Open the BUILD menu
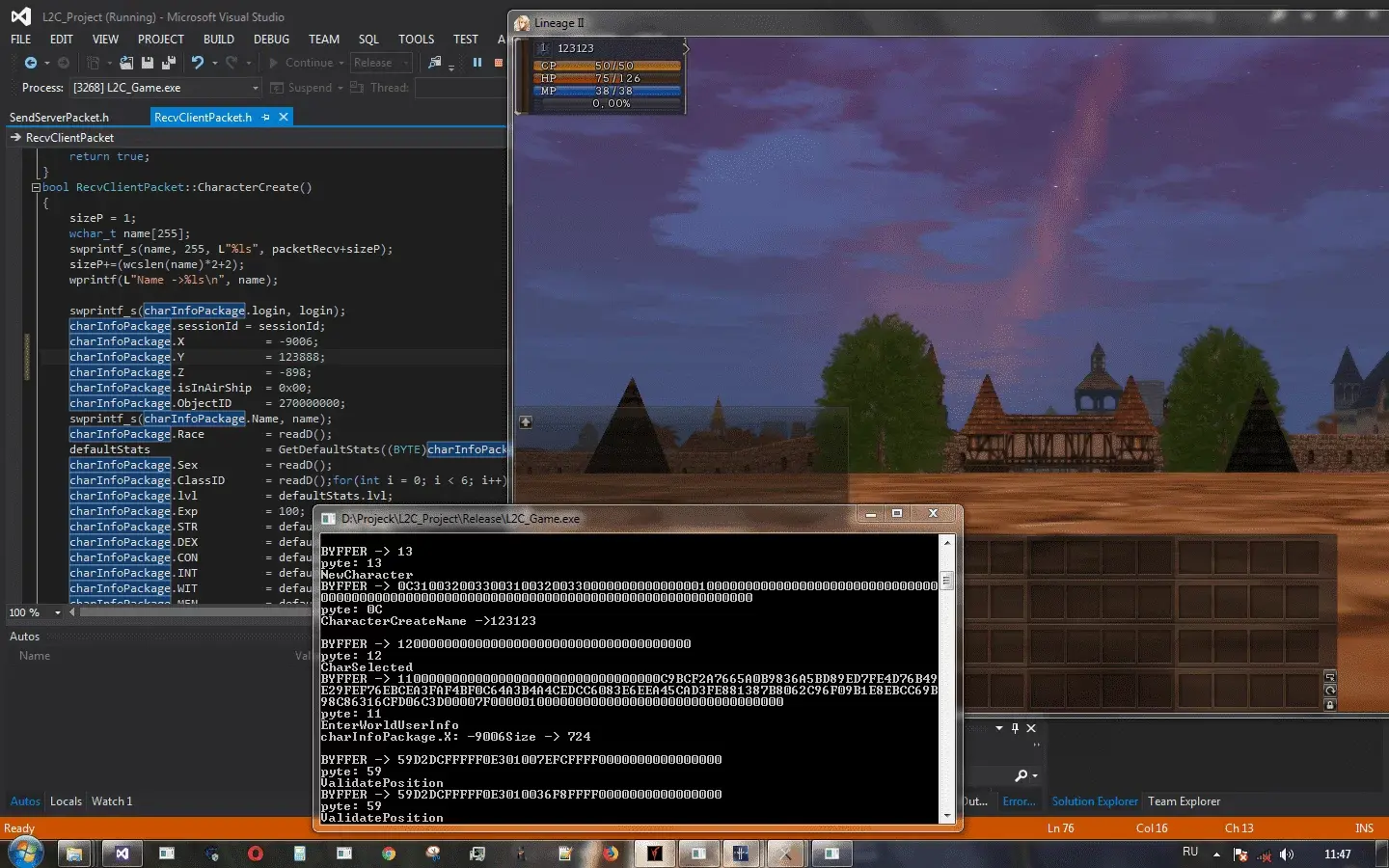The width and height of the screenshot is (1389, 868). (x=219, y=40)
